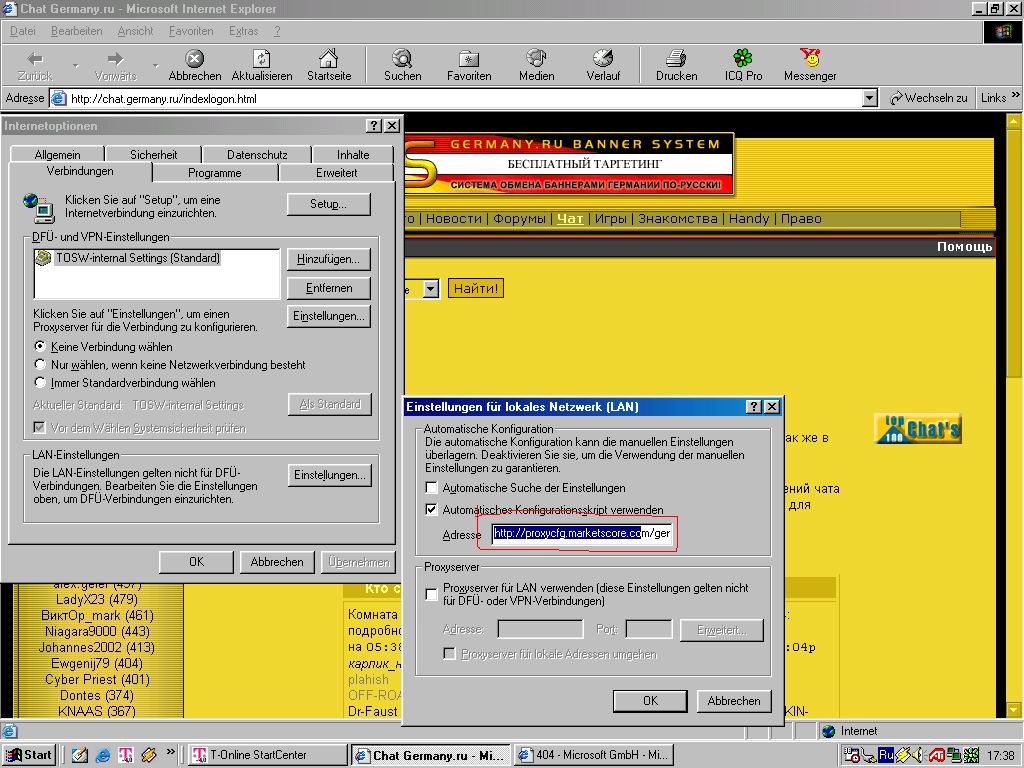Click the Новости navigation link
Image resolution: width=1024 pixels, height=768 pixels.
[454, 219]
